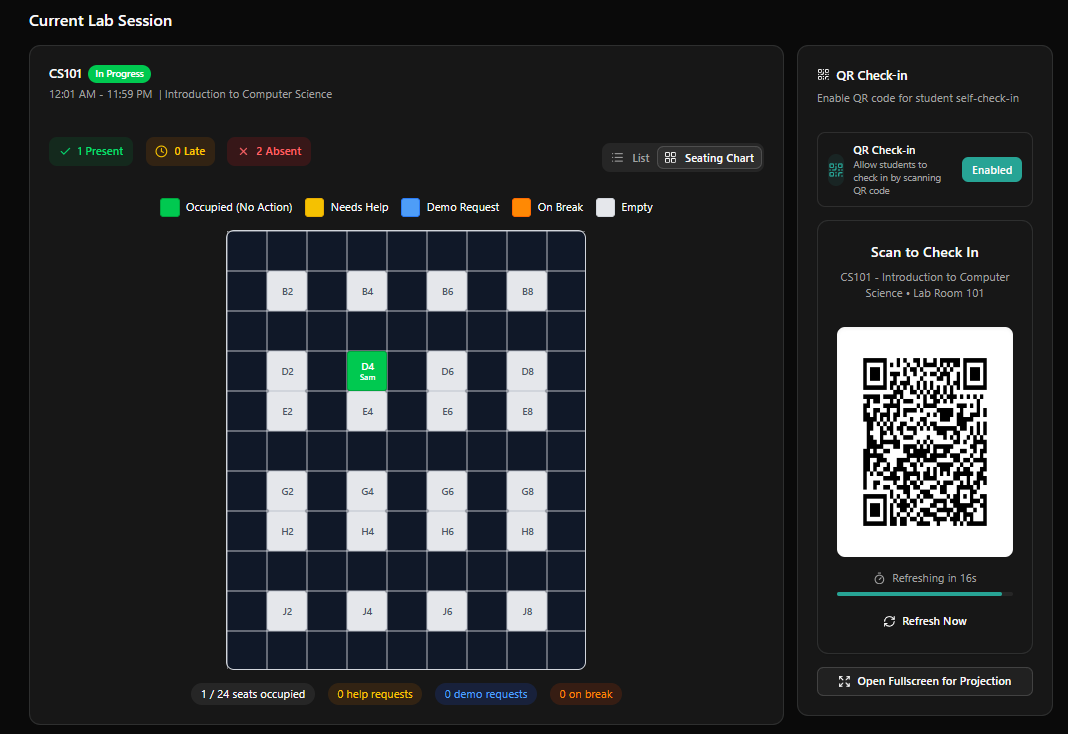
Task: Select seat H8
Action: 527,531
